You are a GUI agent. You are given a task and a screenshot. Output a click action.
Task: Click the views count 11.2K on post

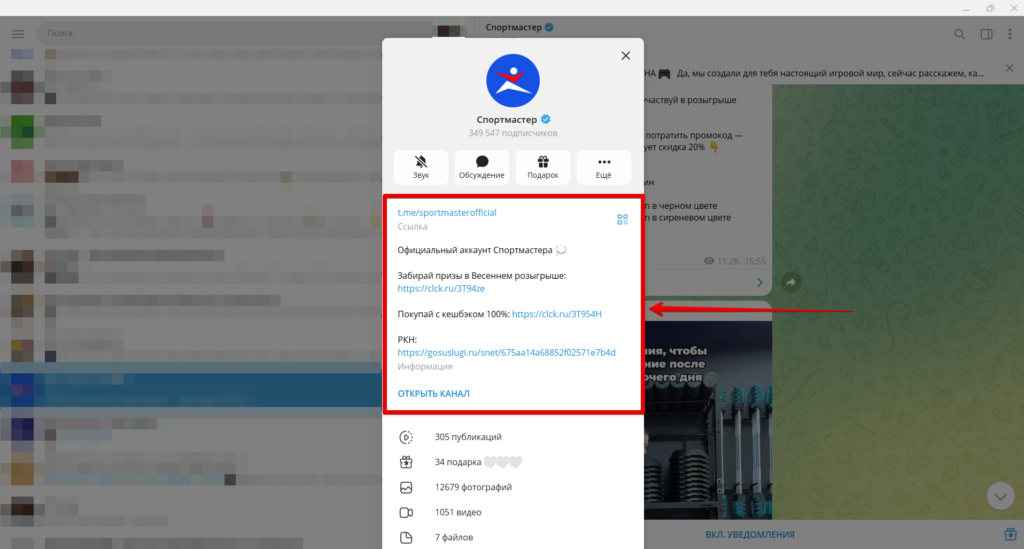(x=722, y=261)
